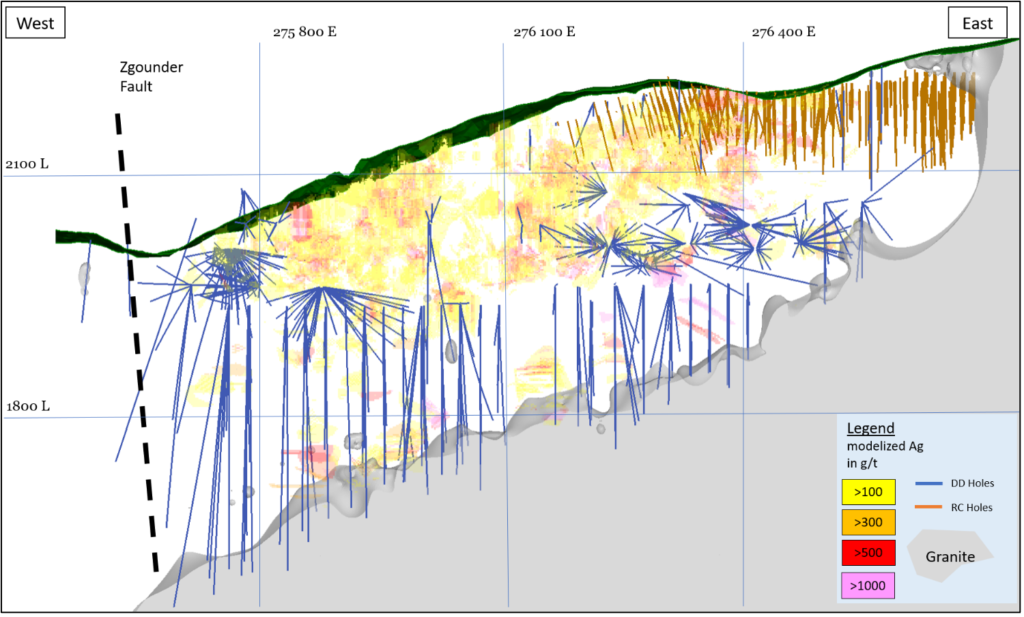Click the pink >1000 legend swatch
Screen dimensions: 1024x617
[x=868, y=586]
